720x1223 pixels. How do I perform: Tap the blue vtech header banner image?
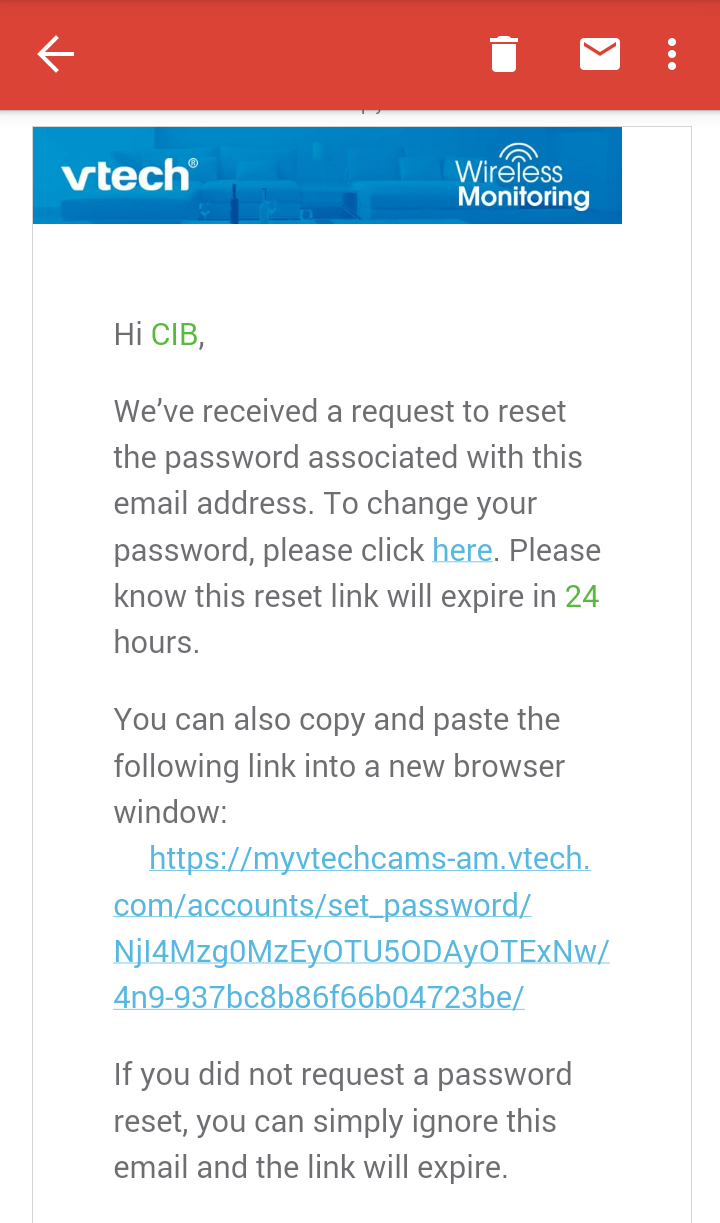[327, 175]
